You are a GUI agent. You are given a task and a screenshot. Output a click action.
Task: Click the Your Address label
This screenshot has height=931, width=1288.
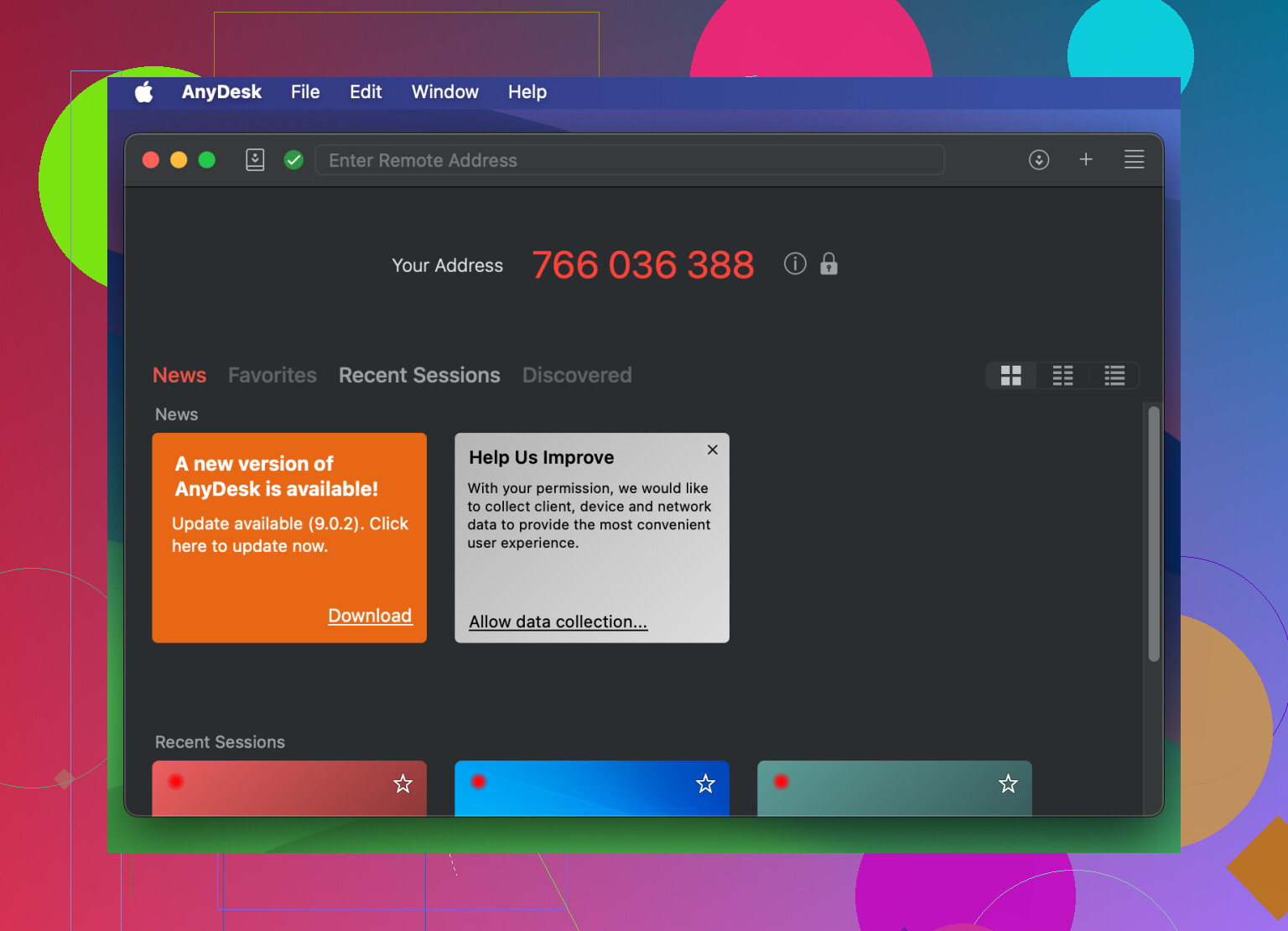pyautogui.click(x=448, y=265)
